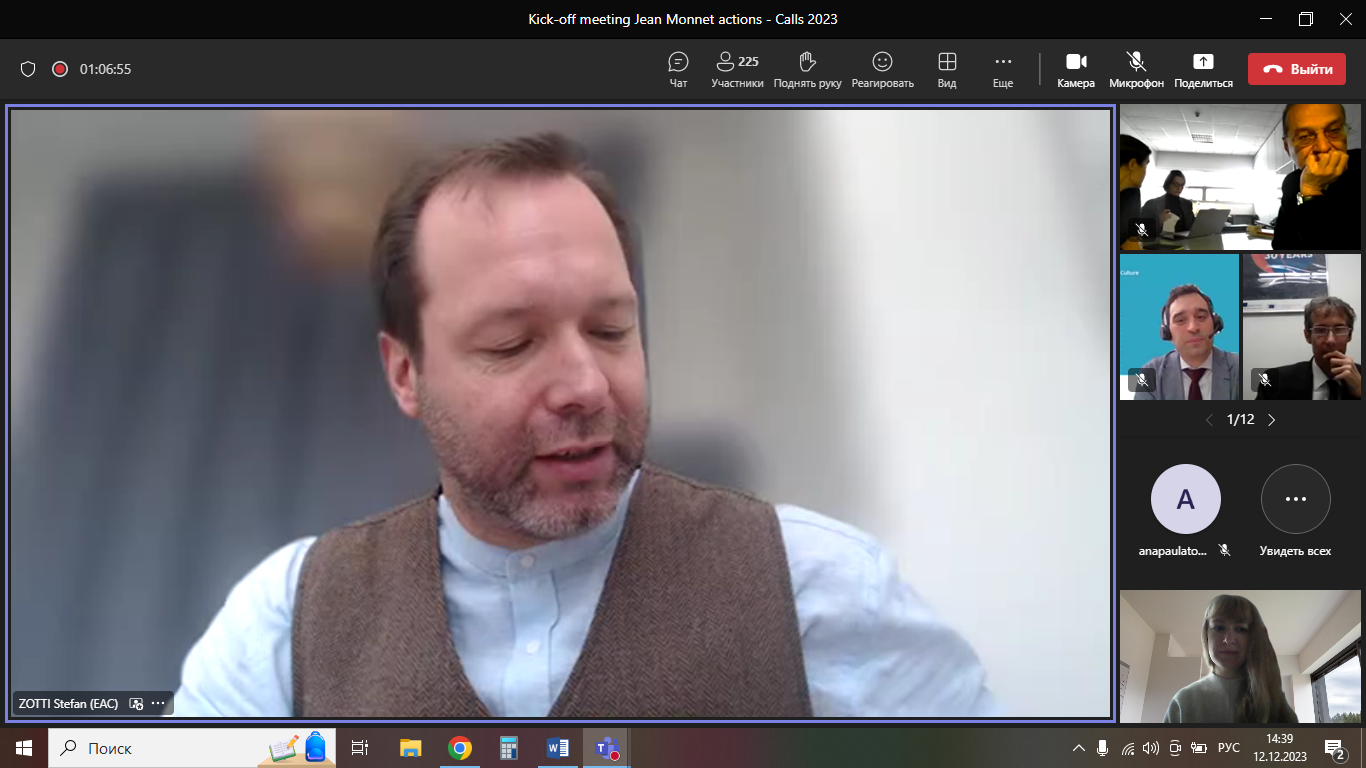Open Google Chrome from the taskbar
Image resolution: width=1366 pixels, height=768 pixels.
click(x=460, y=748)
